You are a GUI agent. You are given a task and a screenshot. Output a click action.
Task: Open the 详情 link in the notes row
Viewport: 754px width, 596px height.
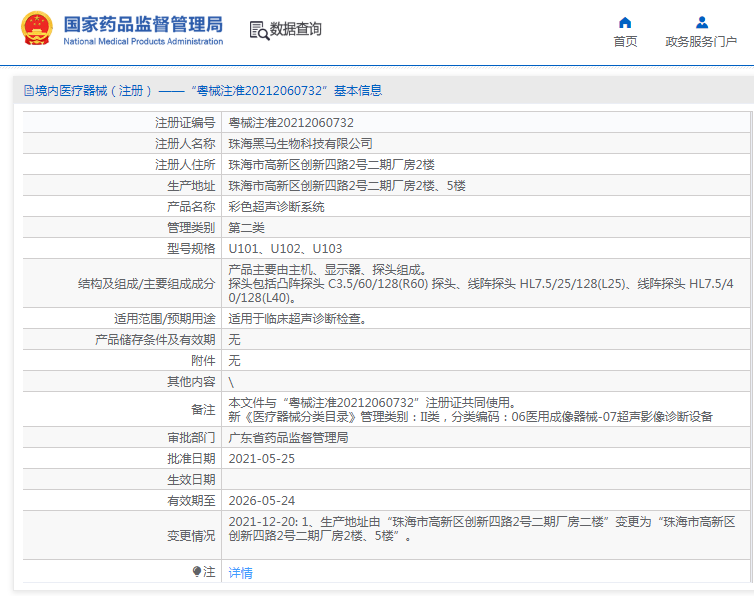click(x=241, y=573)
